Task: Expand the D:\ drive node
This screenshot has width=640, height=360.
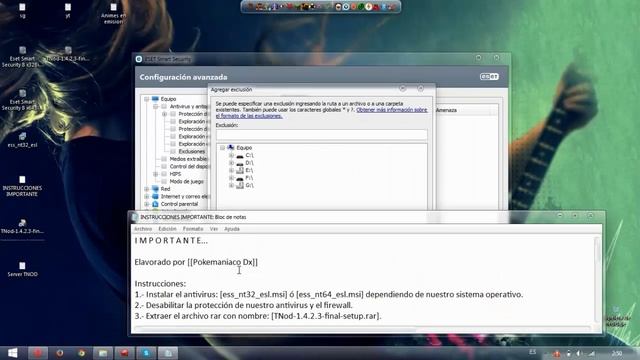Action: tap(231, 163)
